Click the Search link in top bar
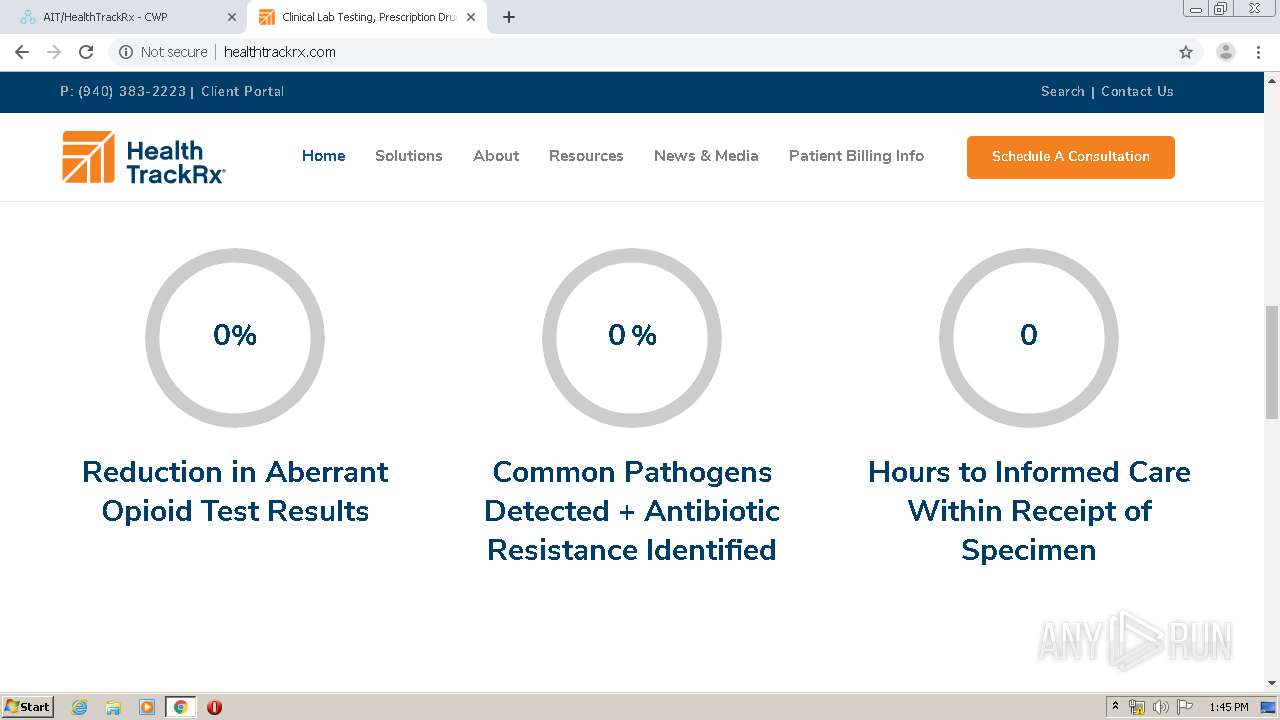1280x720 pixels. [1062, 91]
